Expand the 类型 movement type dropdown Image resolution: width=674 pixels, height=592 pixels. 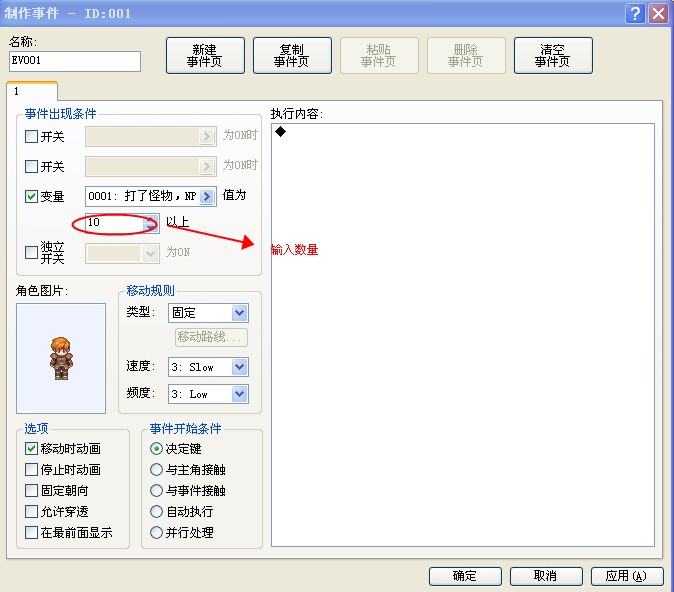(x=240, y=313)
